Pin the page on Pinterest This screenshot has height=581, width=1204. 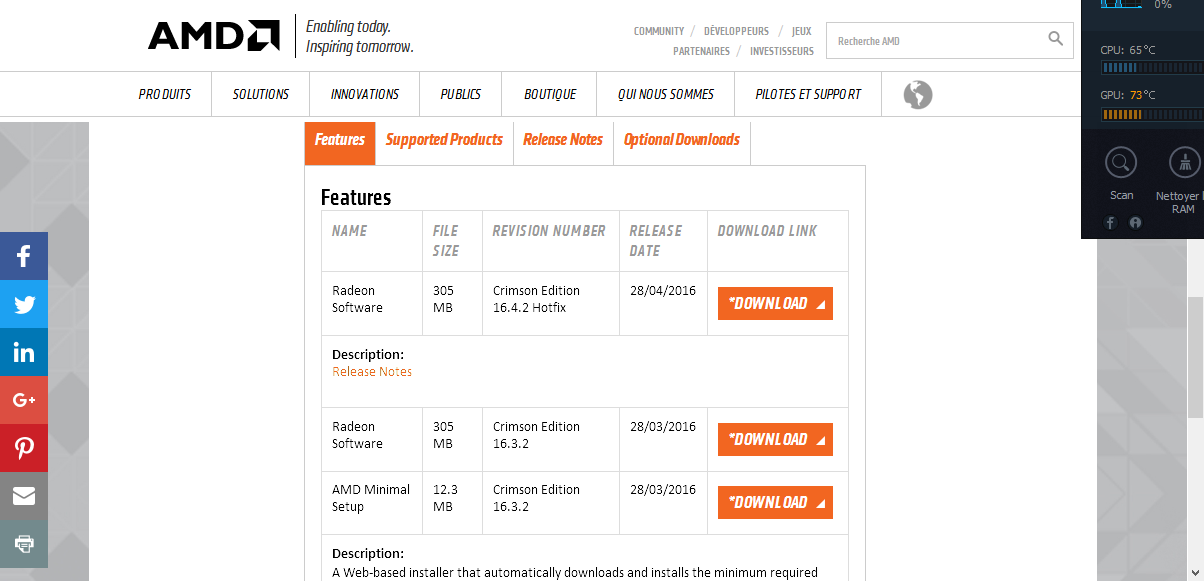[x=24, y=448]
